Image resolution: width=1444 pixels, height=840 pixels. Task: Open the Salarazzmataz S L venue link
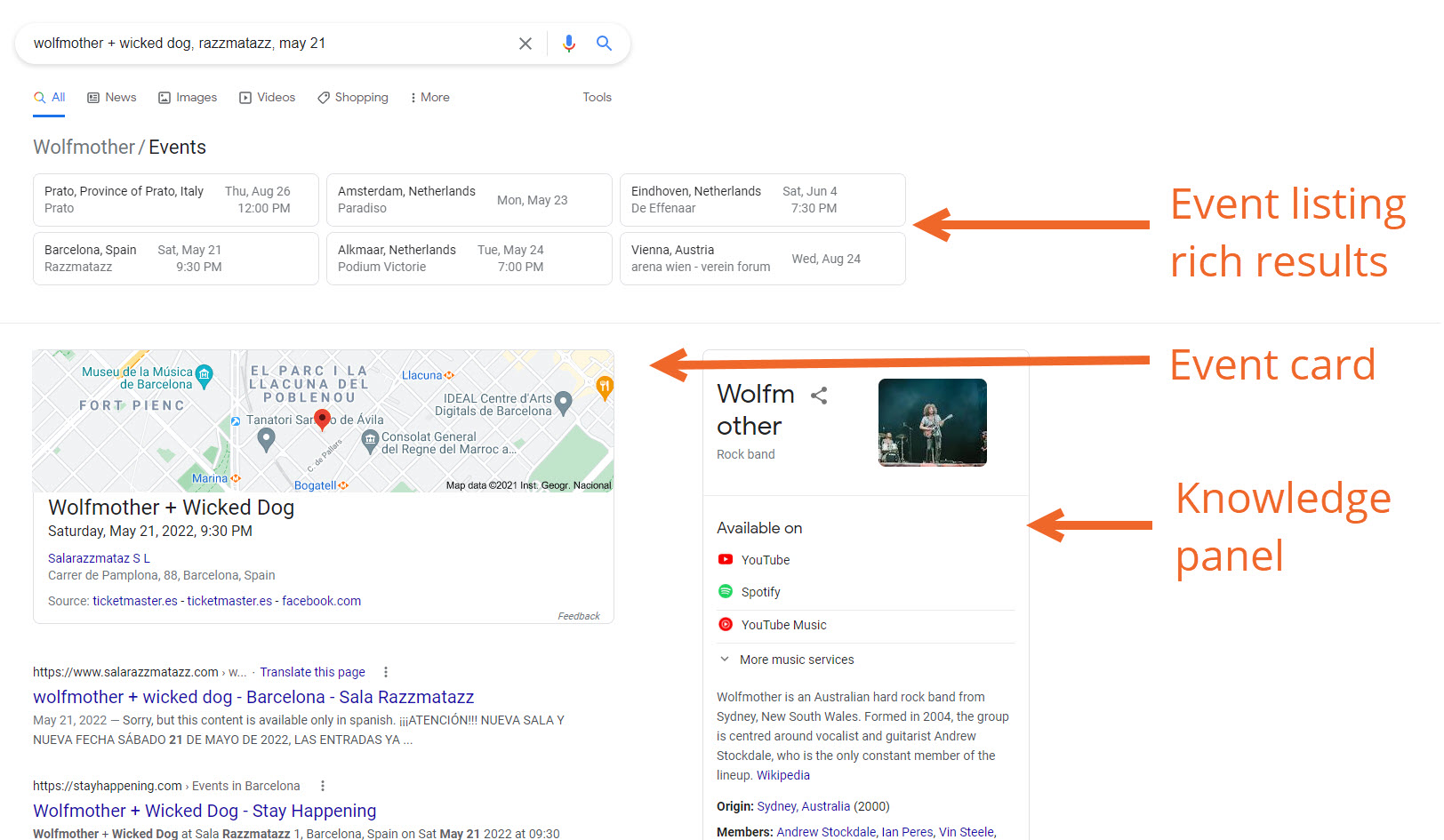[x=99, y=558]
